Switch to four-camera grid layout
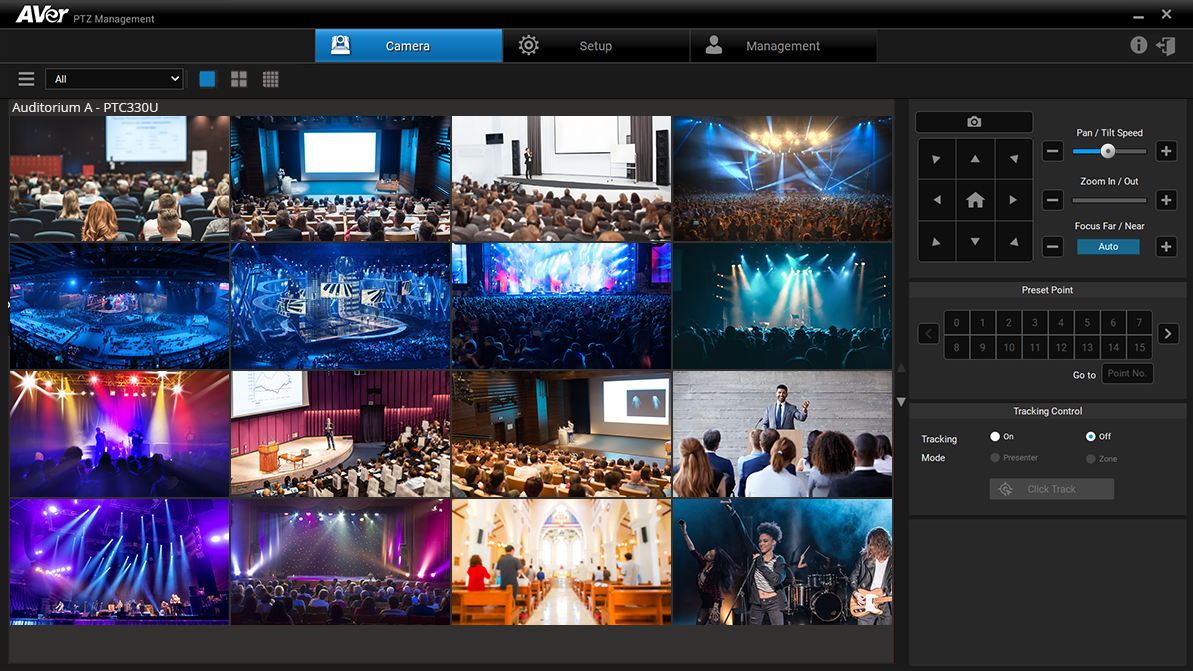The image size is (1193, 671). point(239,79)
